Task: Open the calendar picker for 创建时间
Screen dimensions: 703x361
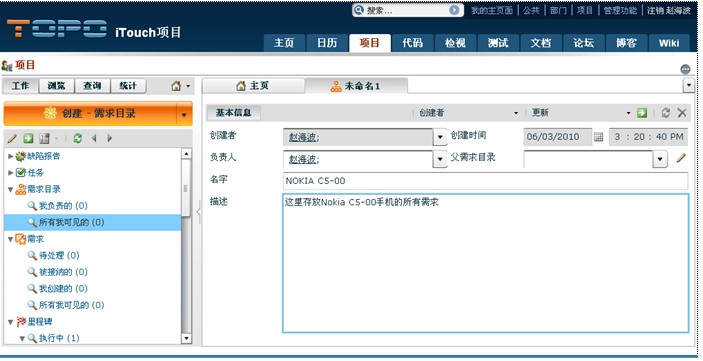Action: [x=599, y=137]
